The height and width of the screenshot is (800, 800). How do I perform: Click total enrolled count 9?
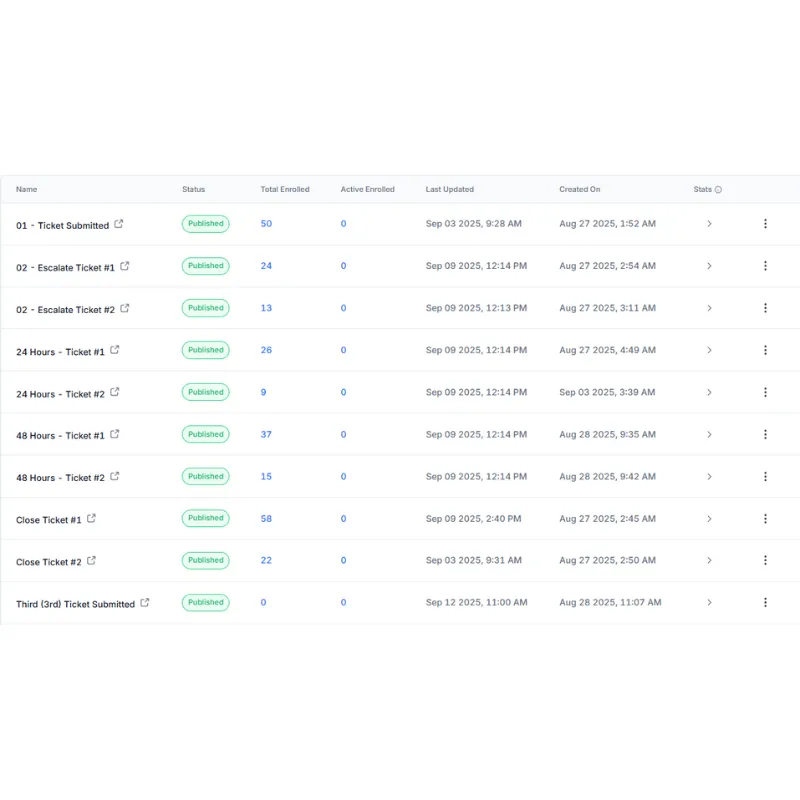pos(263,392)
